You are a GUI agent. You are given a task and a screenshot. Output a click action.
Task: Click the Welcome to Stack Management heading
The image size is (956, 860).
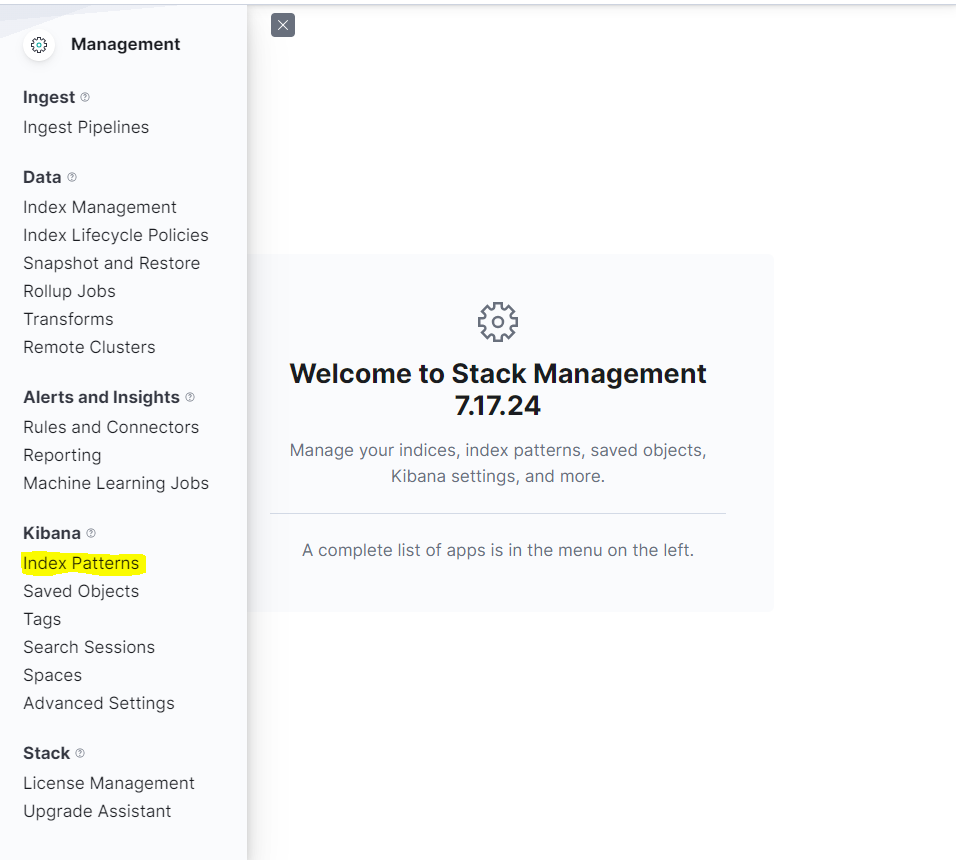[x=498, y=389]
